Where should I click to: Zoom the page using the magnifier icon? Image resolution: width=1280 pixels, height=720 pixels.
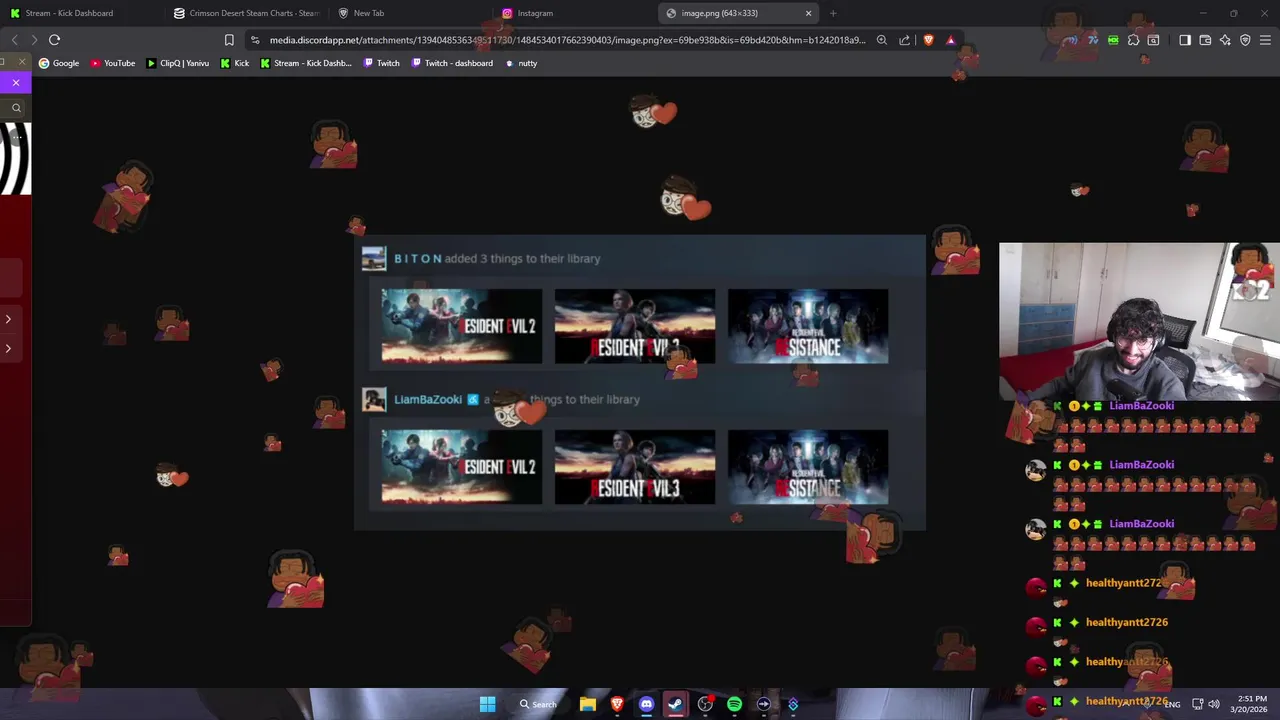[881, 40]
